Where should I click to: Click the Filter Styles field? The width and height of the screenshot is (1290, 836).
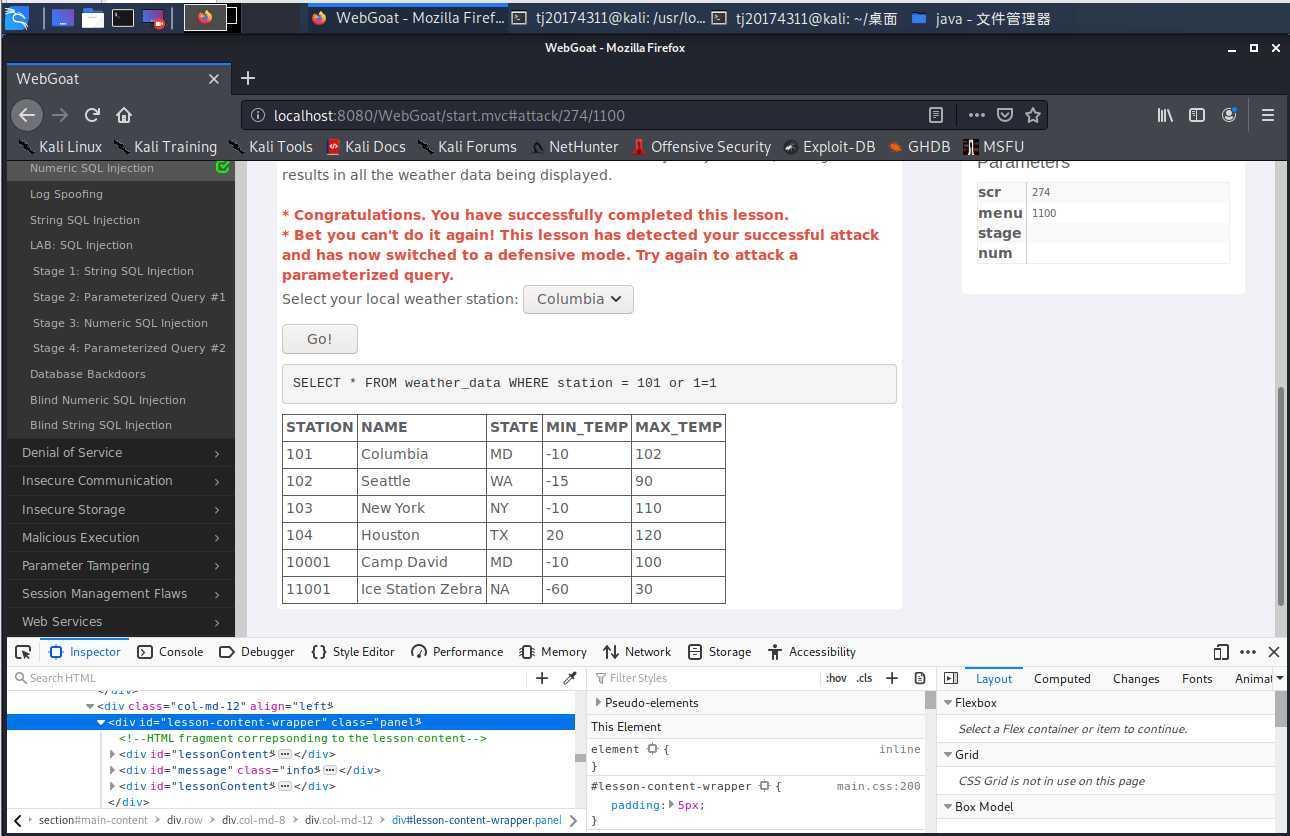705,678
